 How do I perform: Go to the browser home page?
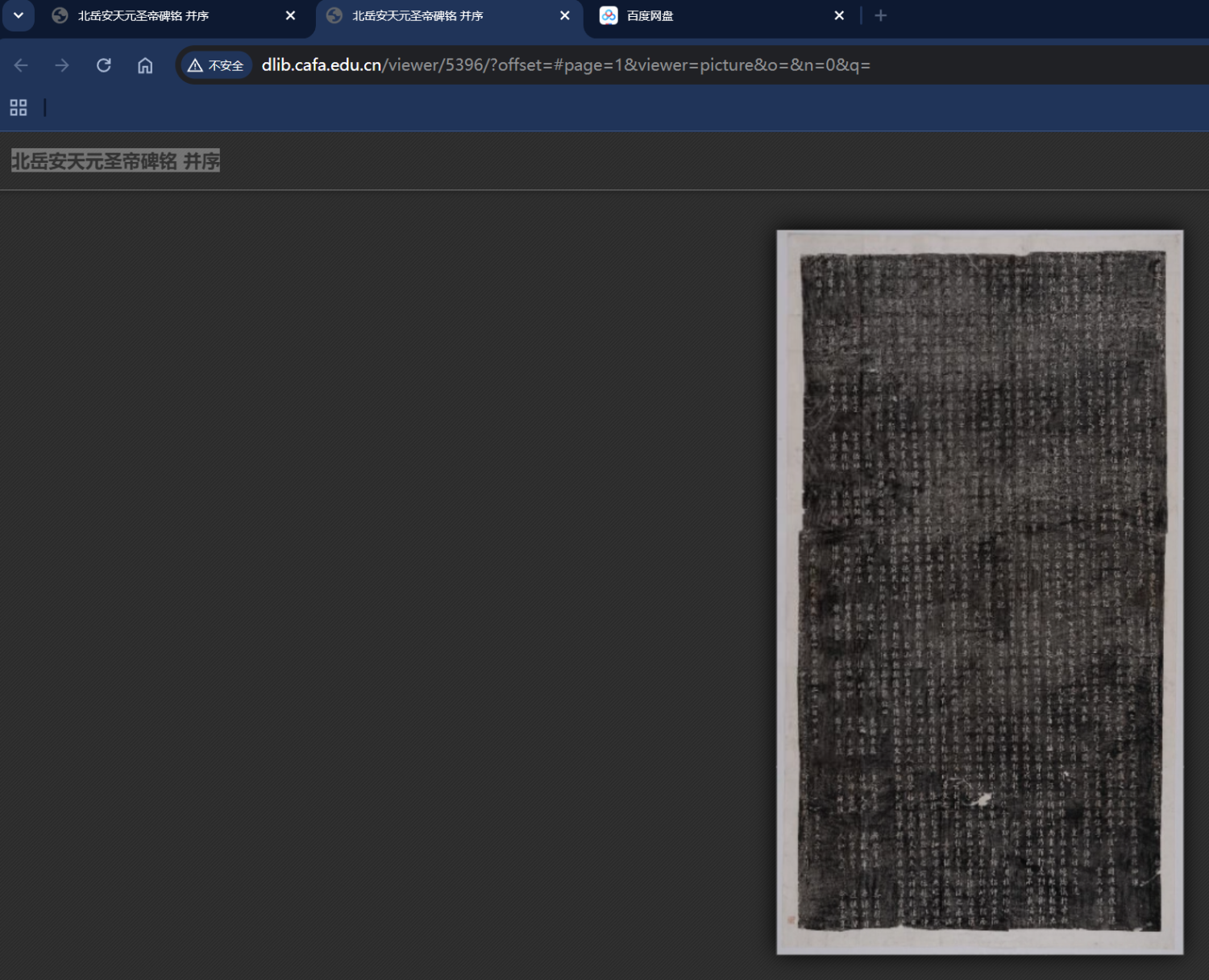(145, 65)
